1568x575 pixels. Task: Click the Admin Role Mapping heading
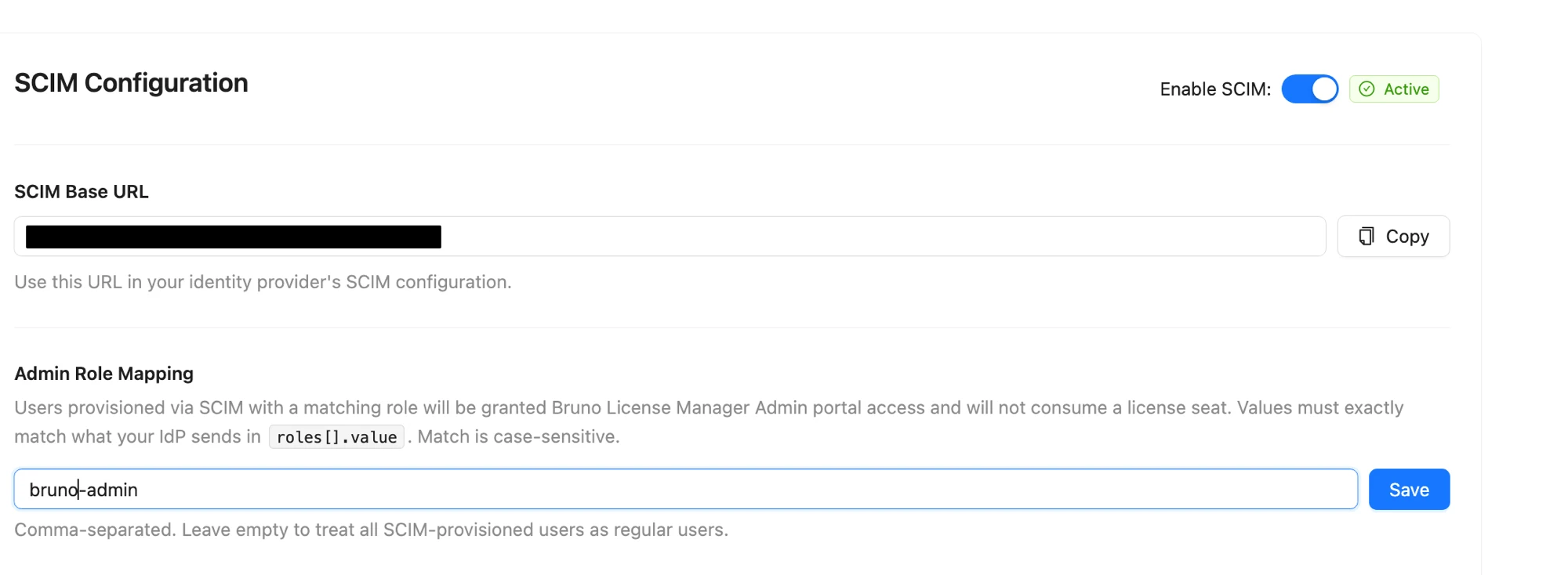point(103,374)
